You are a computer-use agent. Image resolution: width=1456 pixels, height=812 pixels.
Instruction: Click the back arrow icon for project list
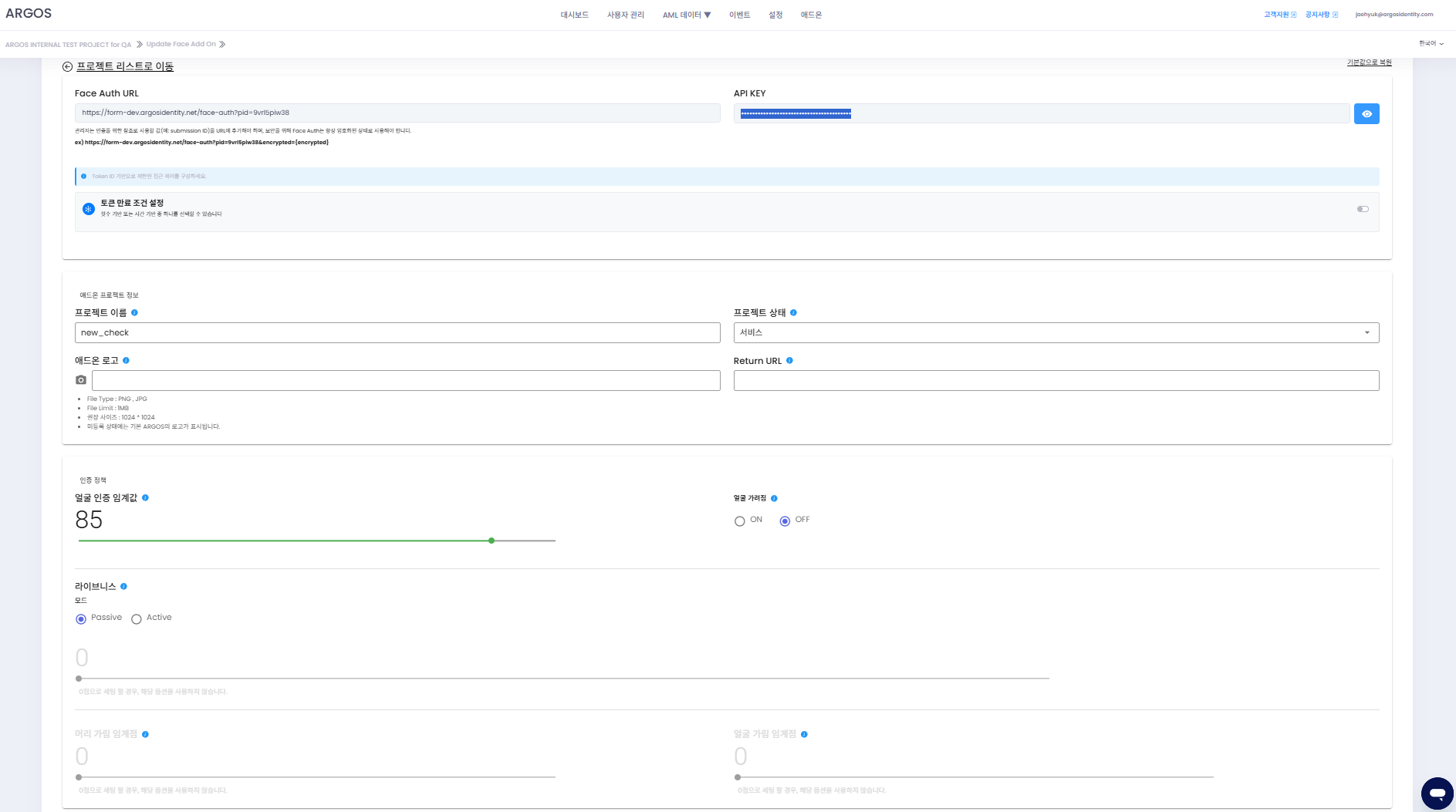(x=68, y=67)
